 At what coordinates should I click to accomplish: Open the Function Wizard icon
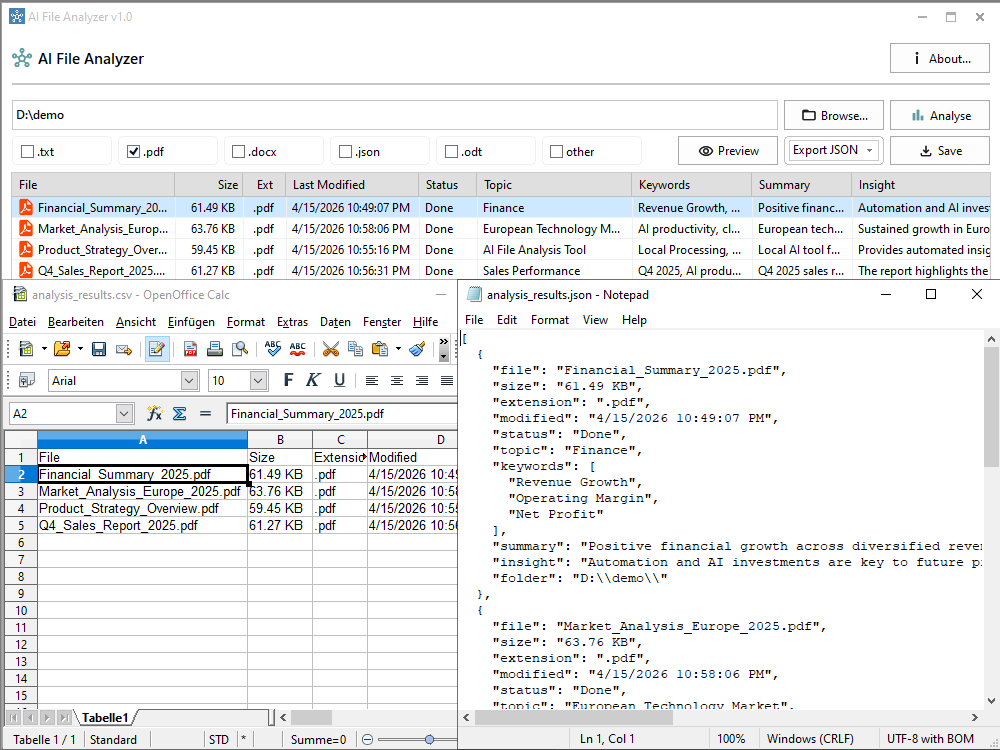(x=155, y=413)
